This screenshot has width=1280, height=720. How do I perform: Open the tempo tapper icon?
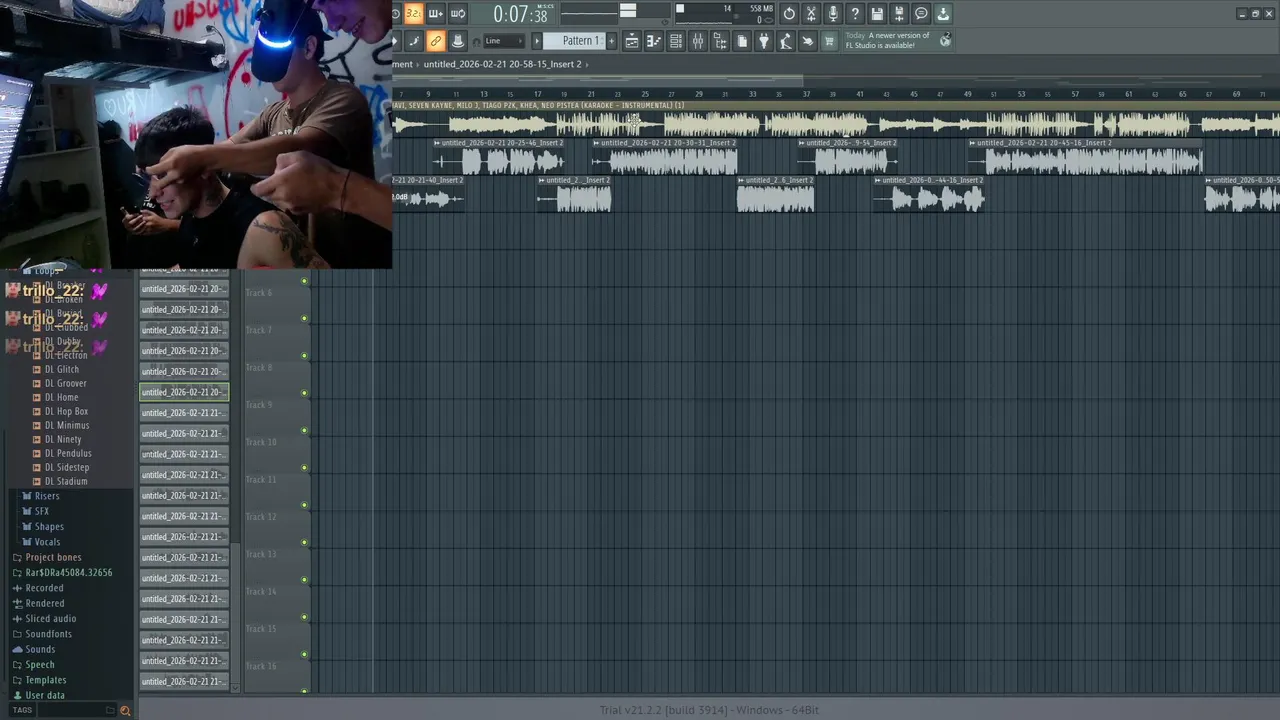[786, 41]
